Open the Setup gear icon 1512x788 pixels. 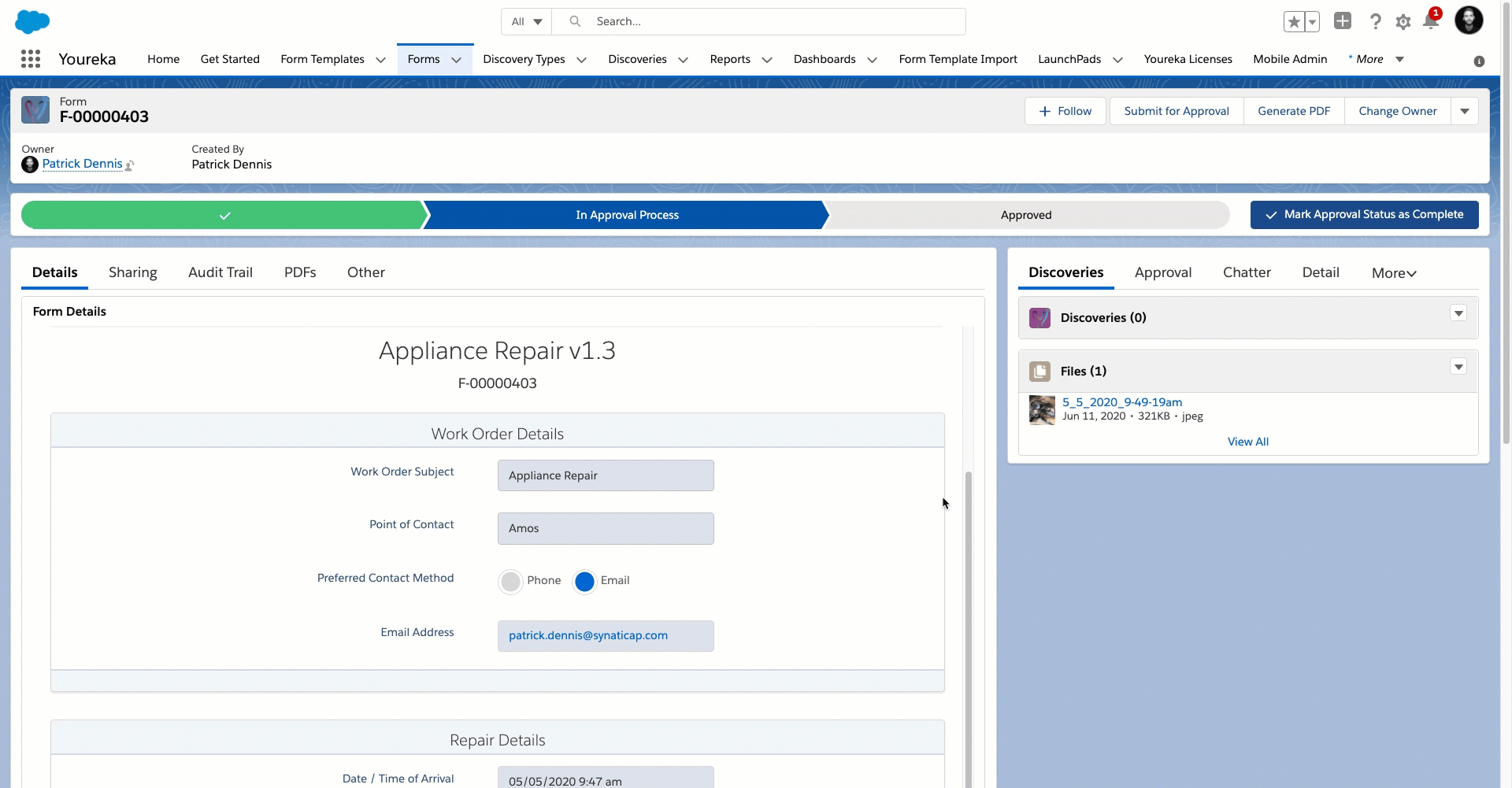(x=1403, y=22)
